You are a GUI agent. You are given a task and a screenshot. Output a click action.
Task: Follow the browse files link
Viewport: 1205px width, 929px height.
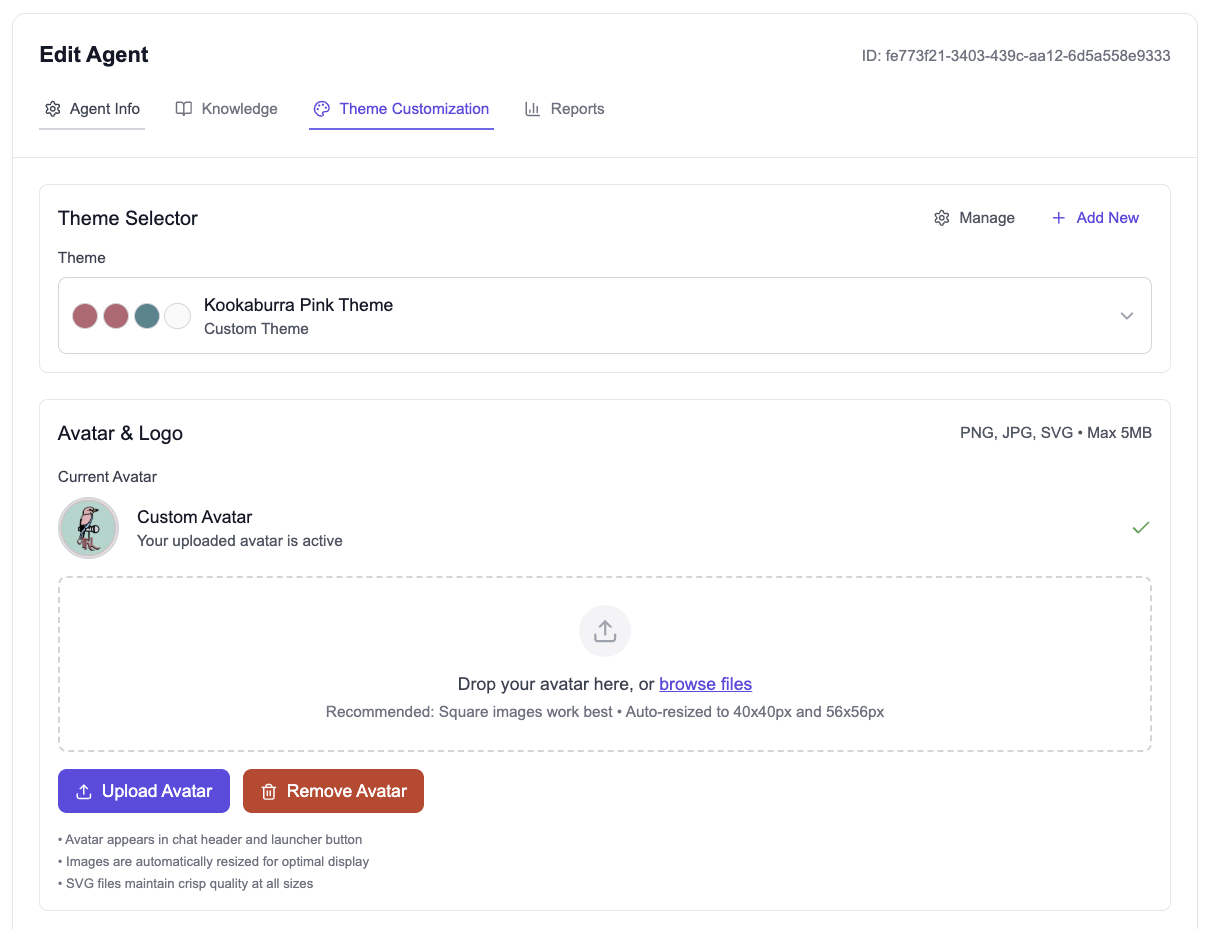coord(705,684)
